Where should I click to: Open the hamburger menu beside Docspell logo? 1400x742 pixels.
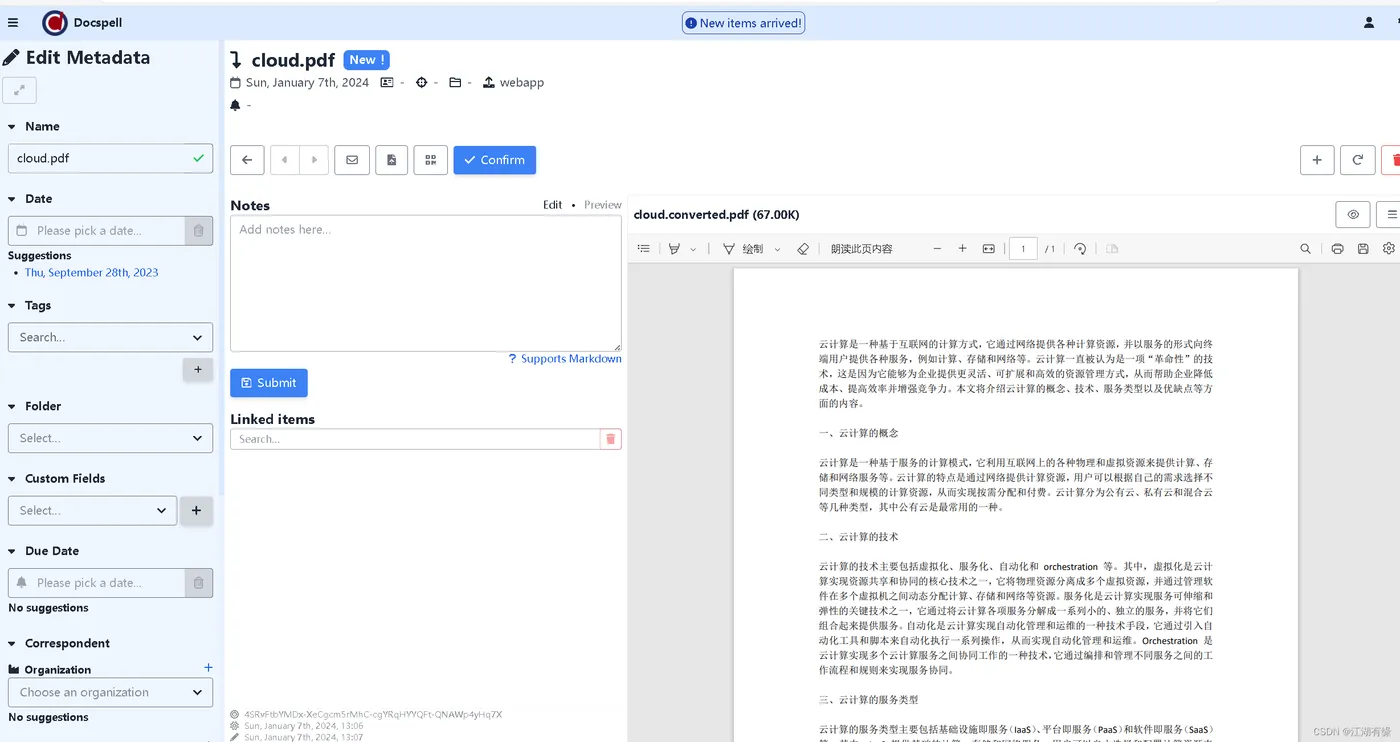[13, 22]
